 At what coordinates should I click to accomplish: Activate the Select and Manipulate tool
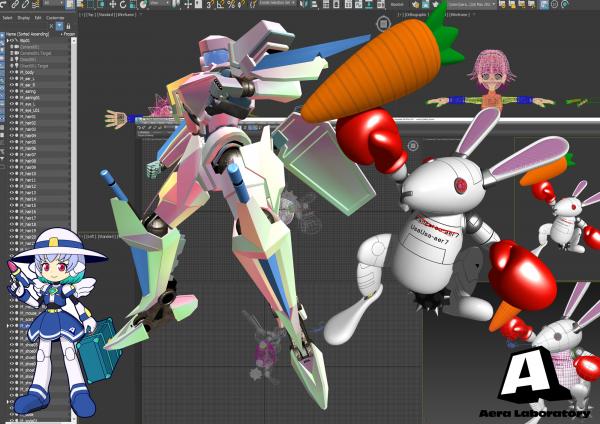[188, 4]
